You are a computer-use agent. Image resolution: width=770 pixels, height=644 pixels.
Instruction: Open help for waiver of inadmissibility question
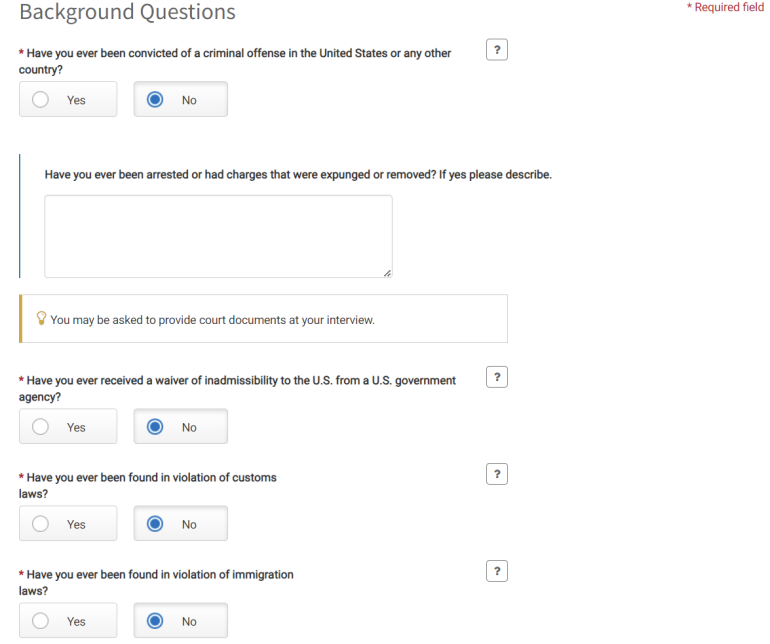497,377
